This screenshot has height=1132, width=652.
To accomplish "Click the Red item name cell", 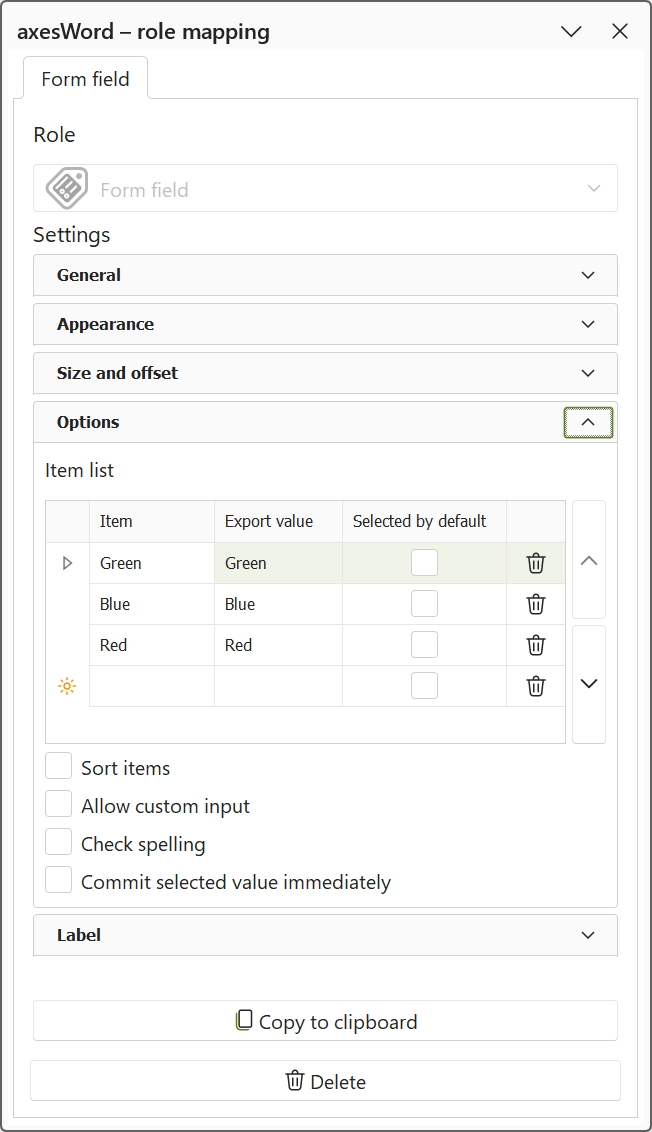I will [152, 645].
